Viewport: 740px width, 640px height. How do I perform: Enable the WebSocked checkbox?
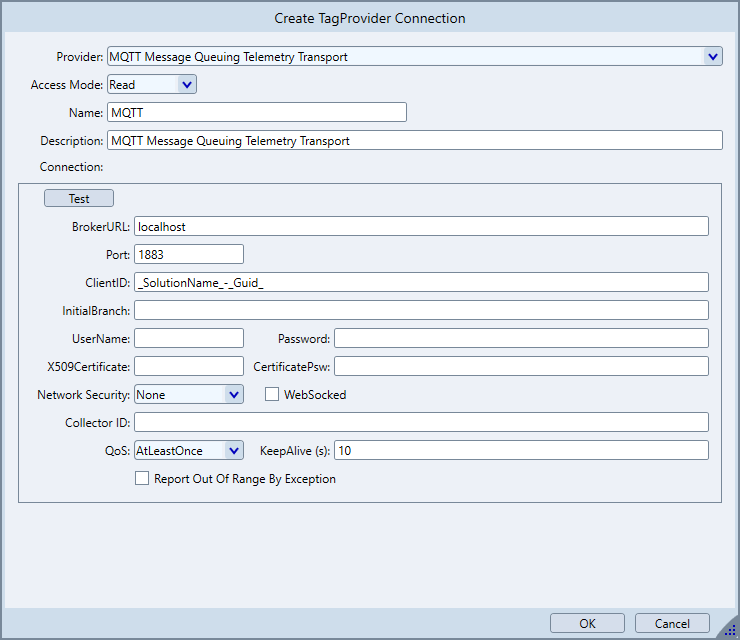click(x=272, y=395)
